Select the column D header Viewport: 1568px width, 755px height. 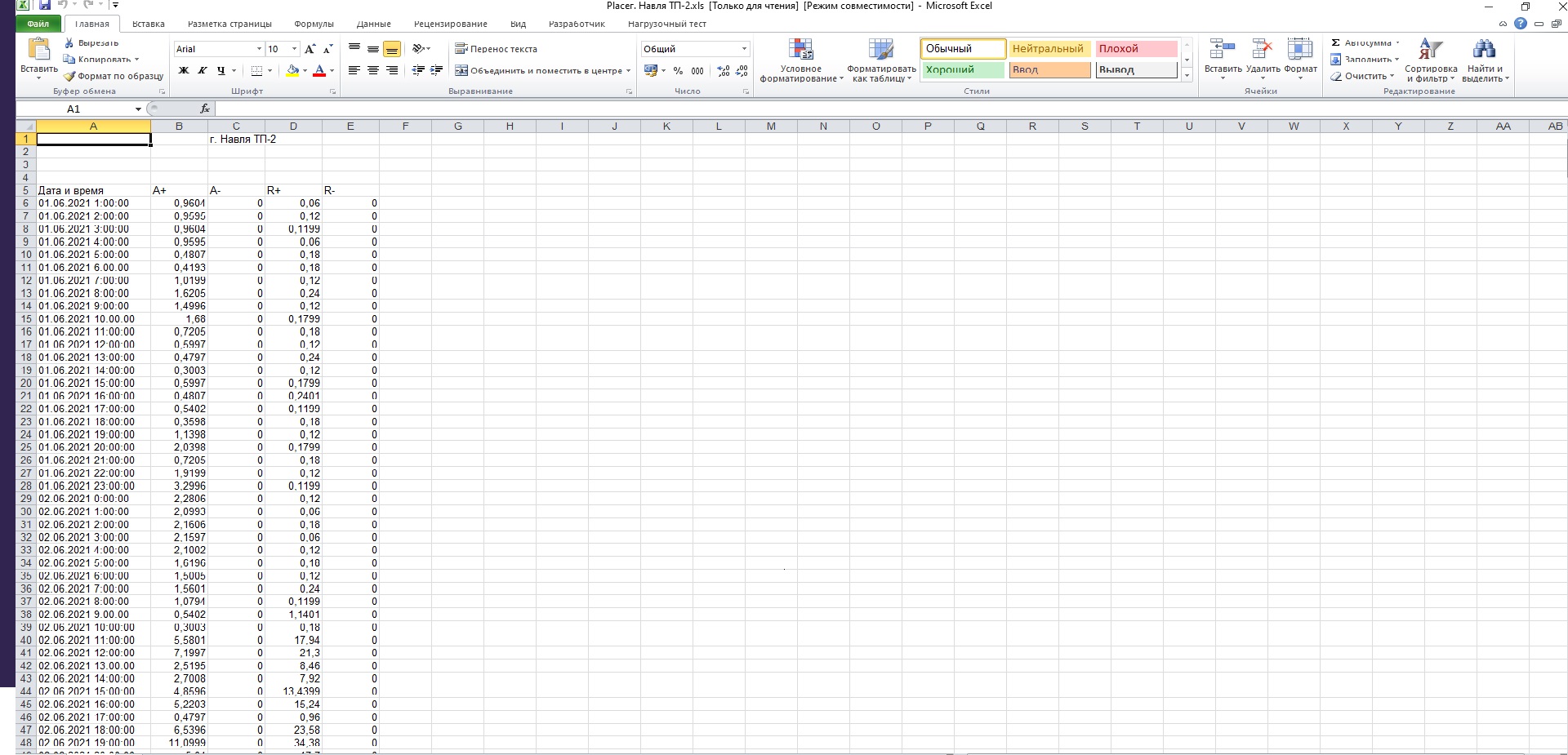click(x=293, y=127)
